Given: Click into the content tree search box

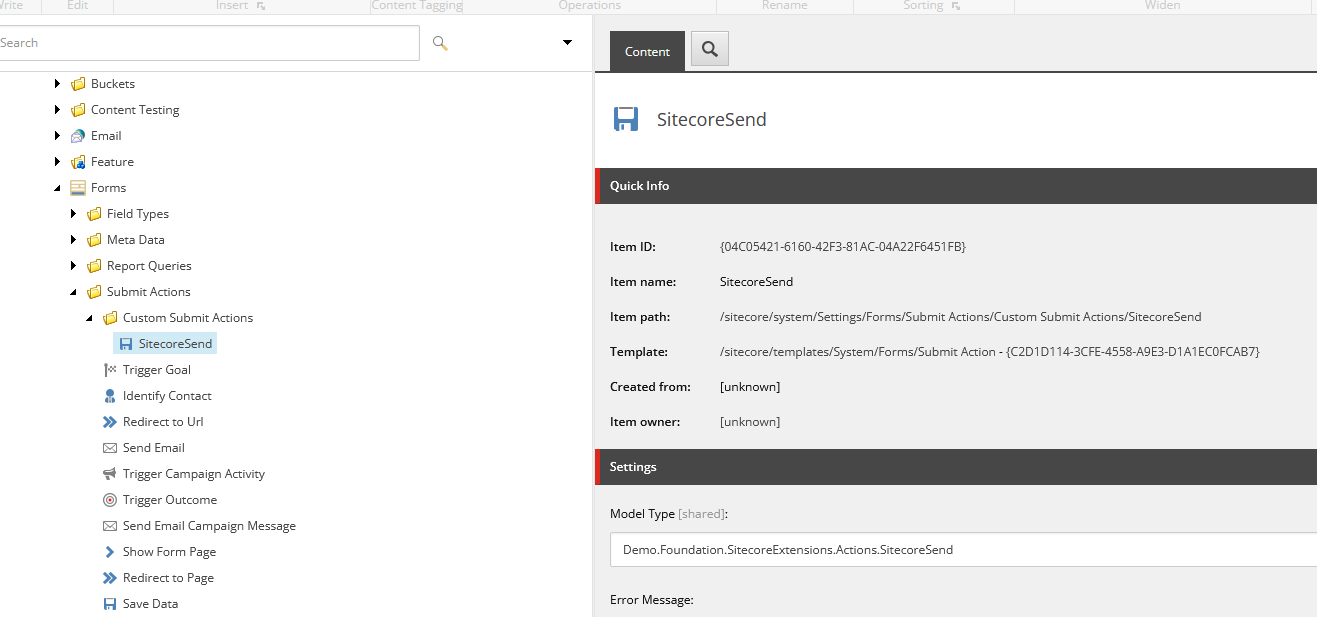Looking at the screenshot, I should coord(210,43).
